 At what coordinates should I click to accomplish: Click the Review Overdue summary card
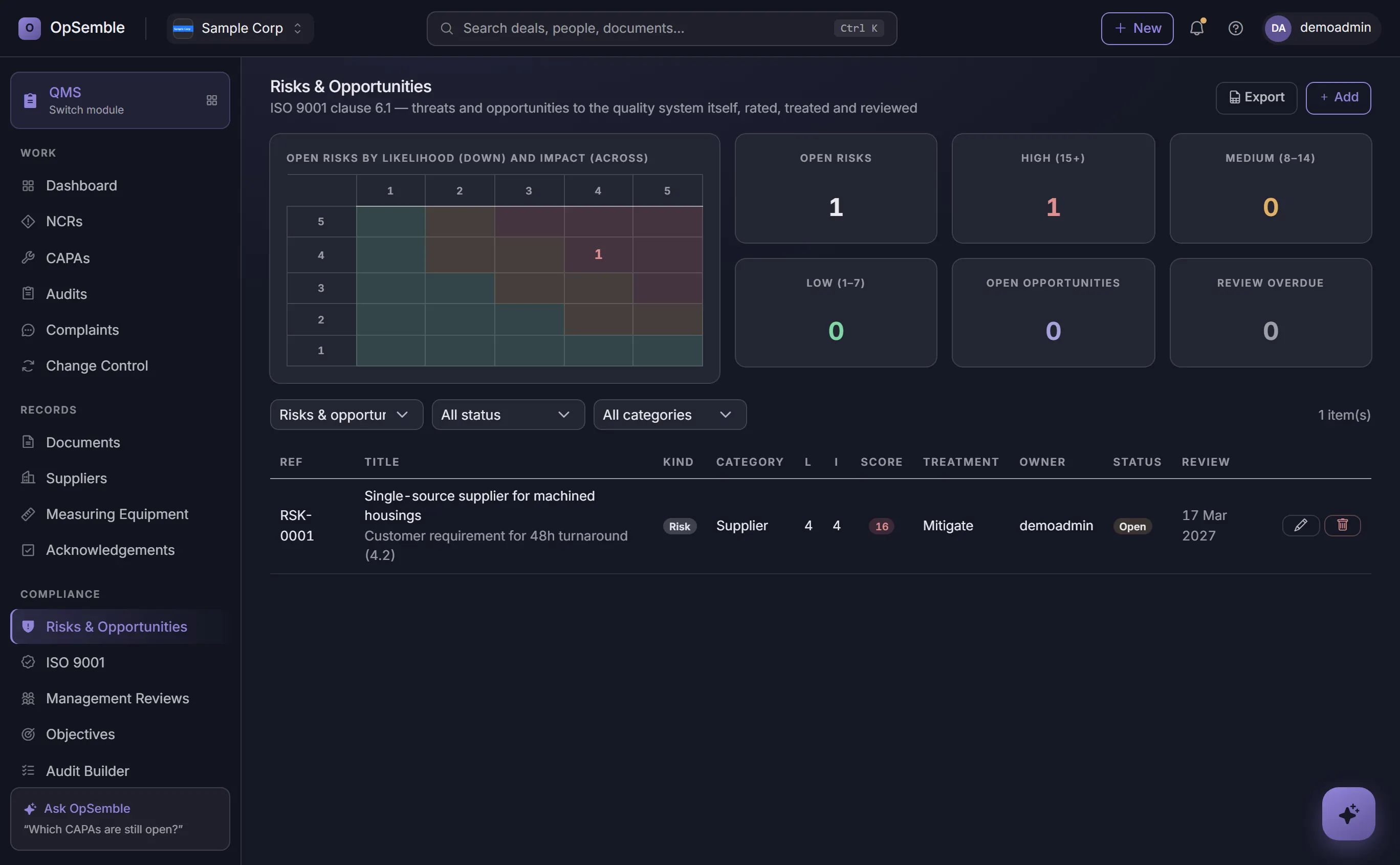coord(1270,313)
